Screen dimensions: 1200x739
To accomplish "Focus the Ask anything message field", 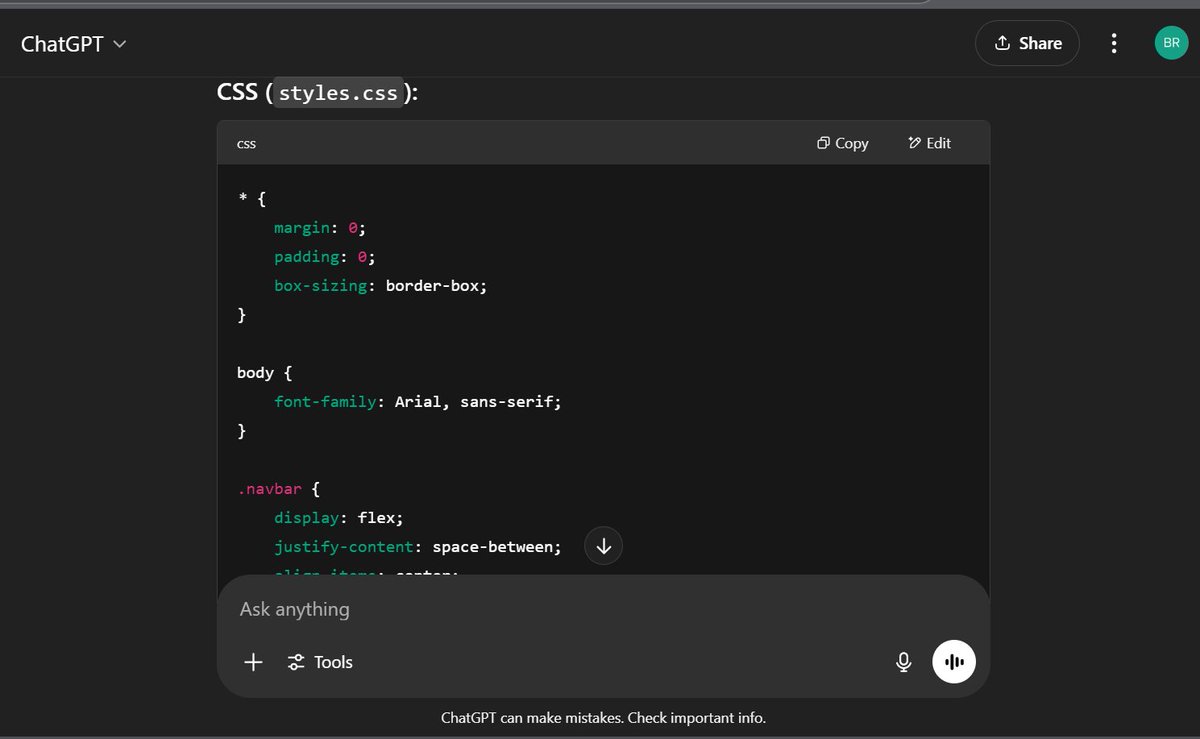I will point(603,609).
